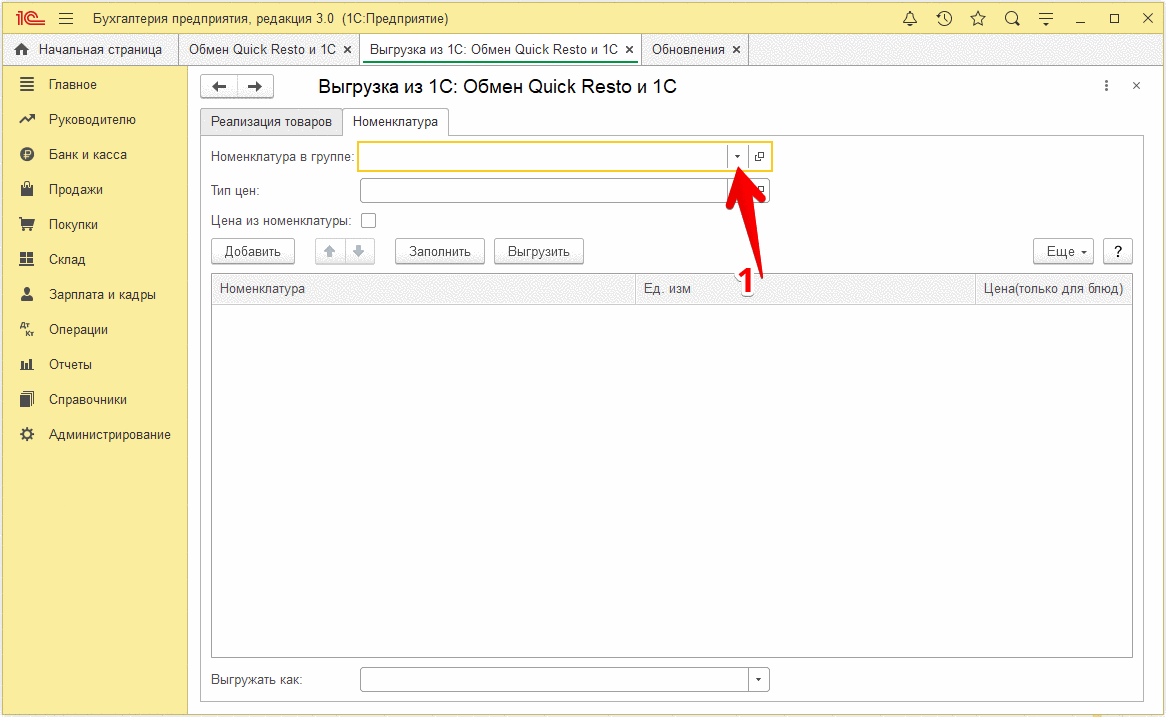This screenshot has height=717, width=1166.
Task: Open the form's three-dot options menu
Action: pyautogui.click(x=1107, y=86)
